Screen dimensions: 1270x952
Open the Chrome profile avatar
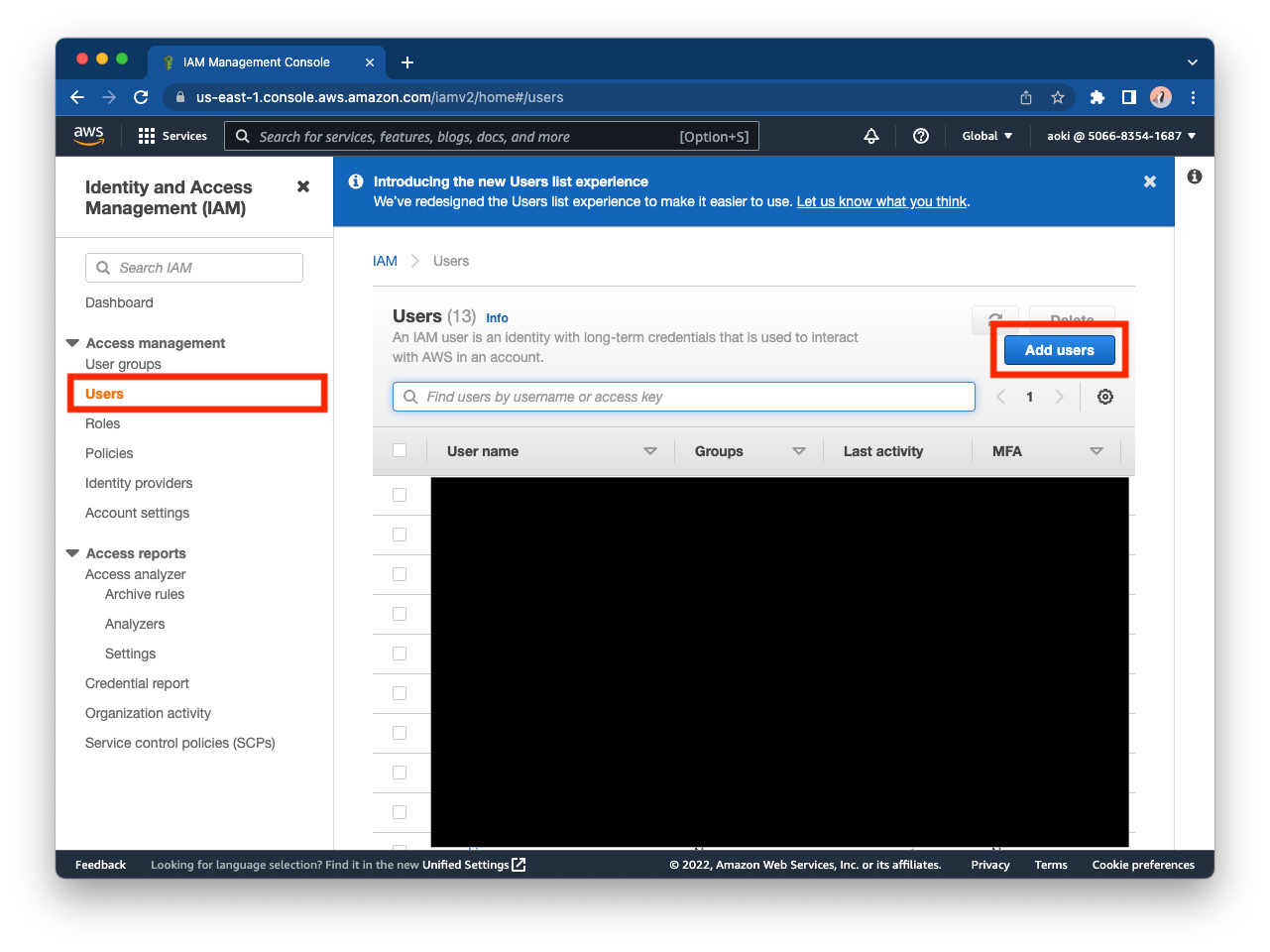coord(1161,97)
